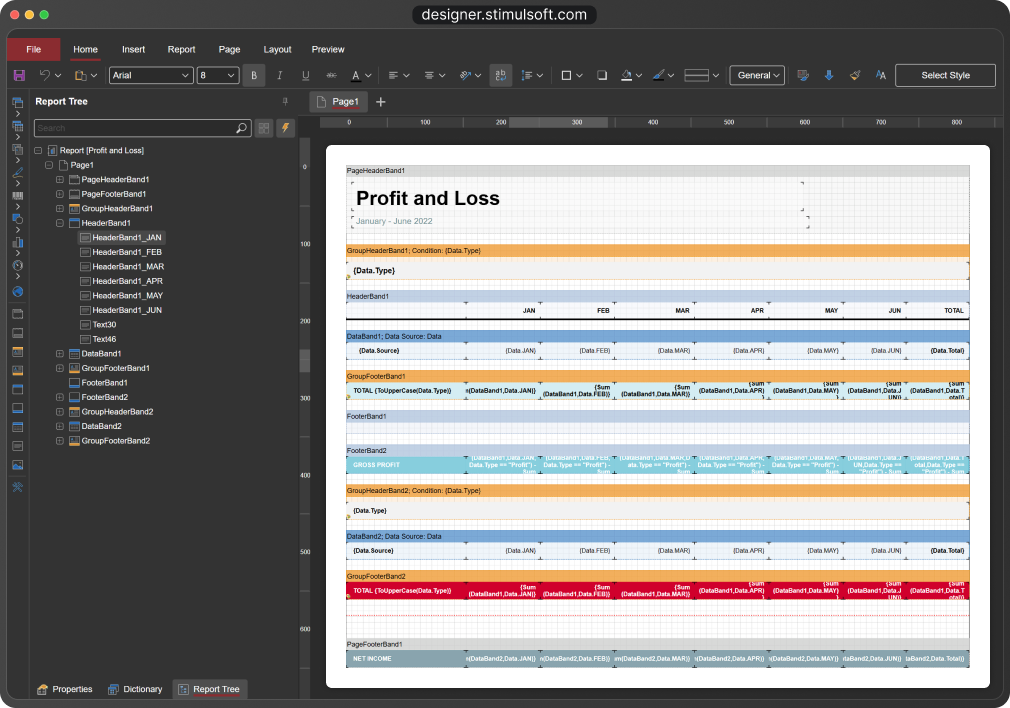The height and width of the screenshot is (708, 1010).
Task: Switch to the Dictionary panel tab
Action: [135, 689]
